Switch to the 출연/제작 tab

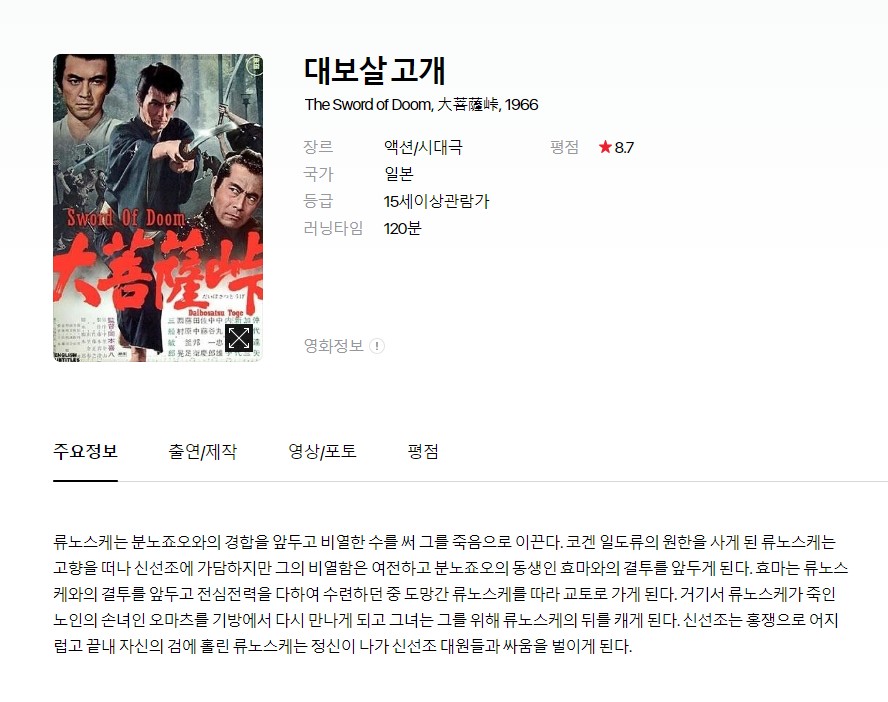point(203,451)
